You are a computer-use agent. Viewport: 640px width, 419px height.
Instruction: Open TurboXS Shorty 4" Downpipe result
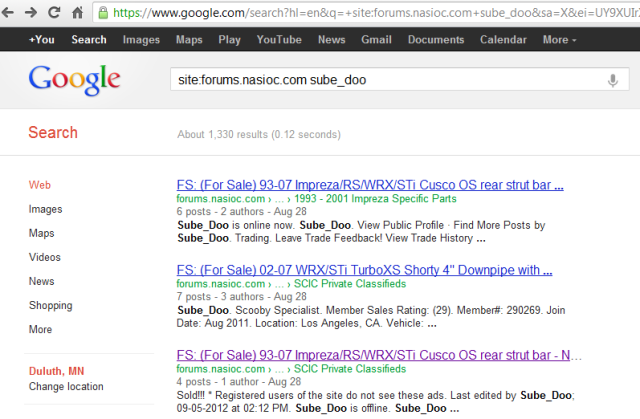(364, 270)
